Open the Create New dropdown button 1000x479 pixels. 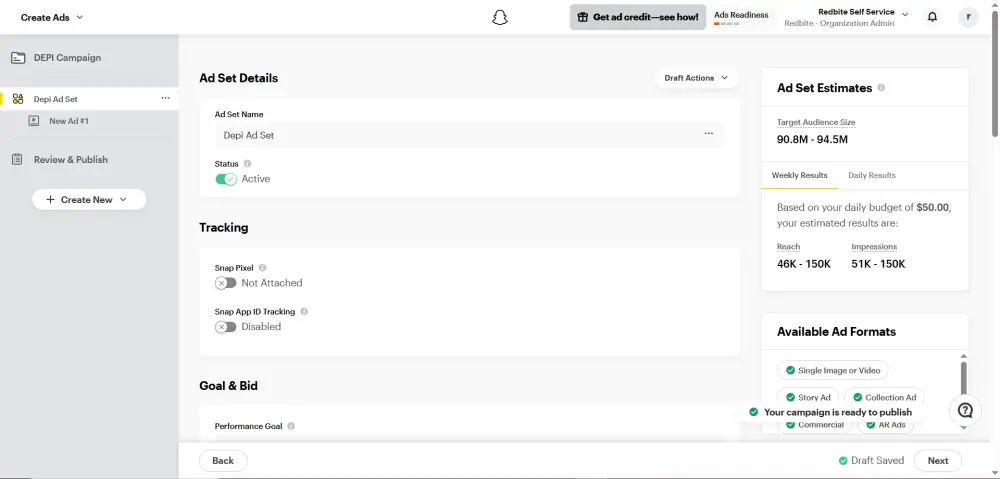(88, 200)
